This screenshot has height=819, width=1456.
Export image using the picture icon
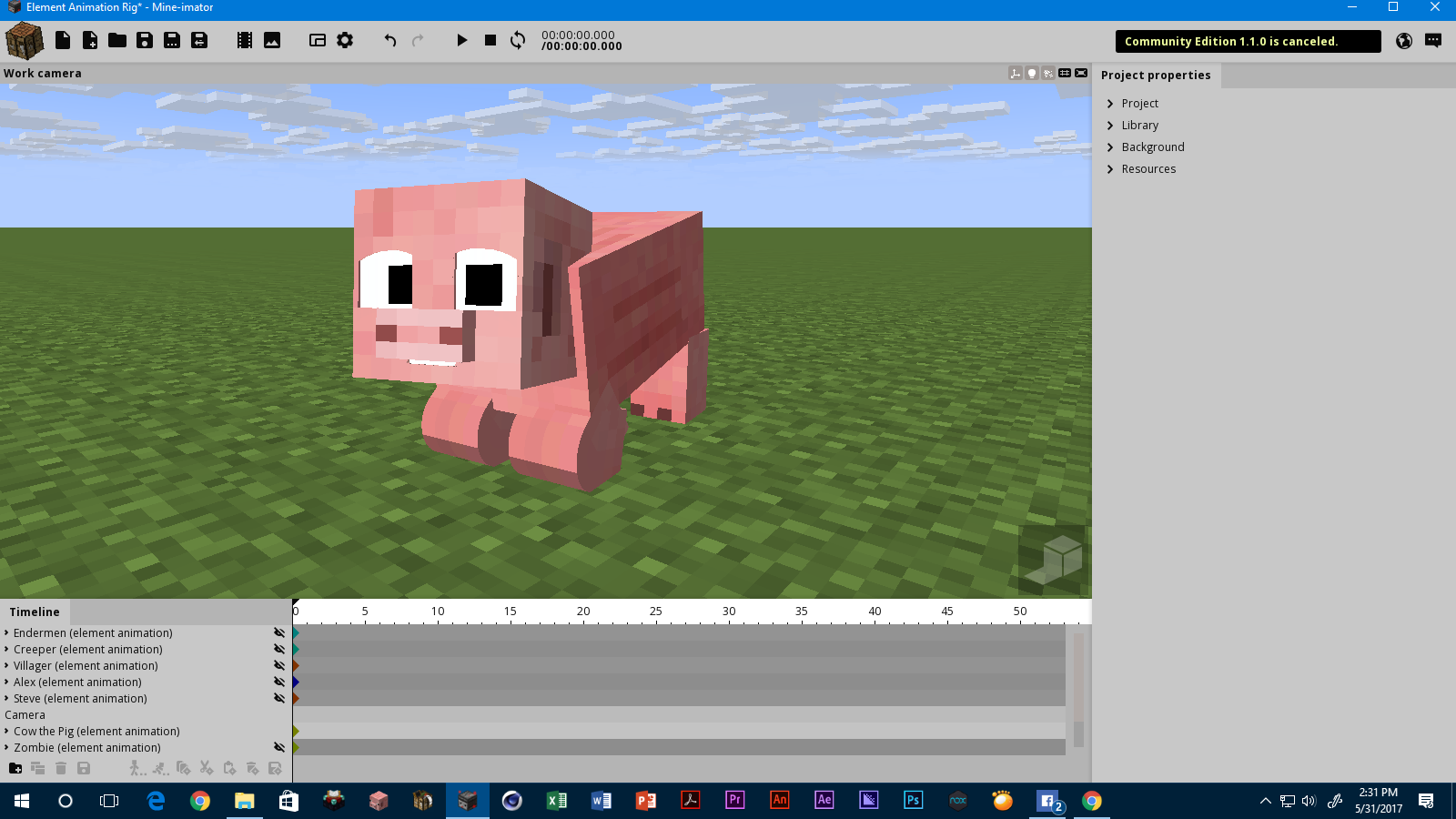[272, 40]
